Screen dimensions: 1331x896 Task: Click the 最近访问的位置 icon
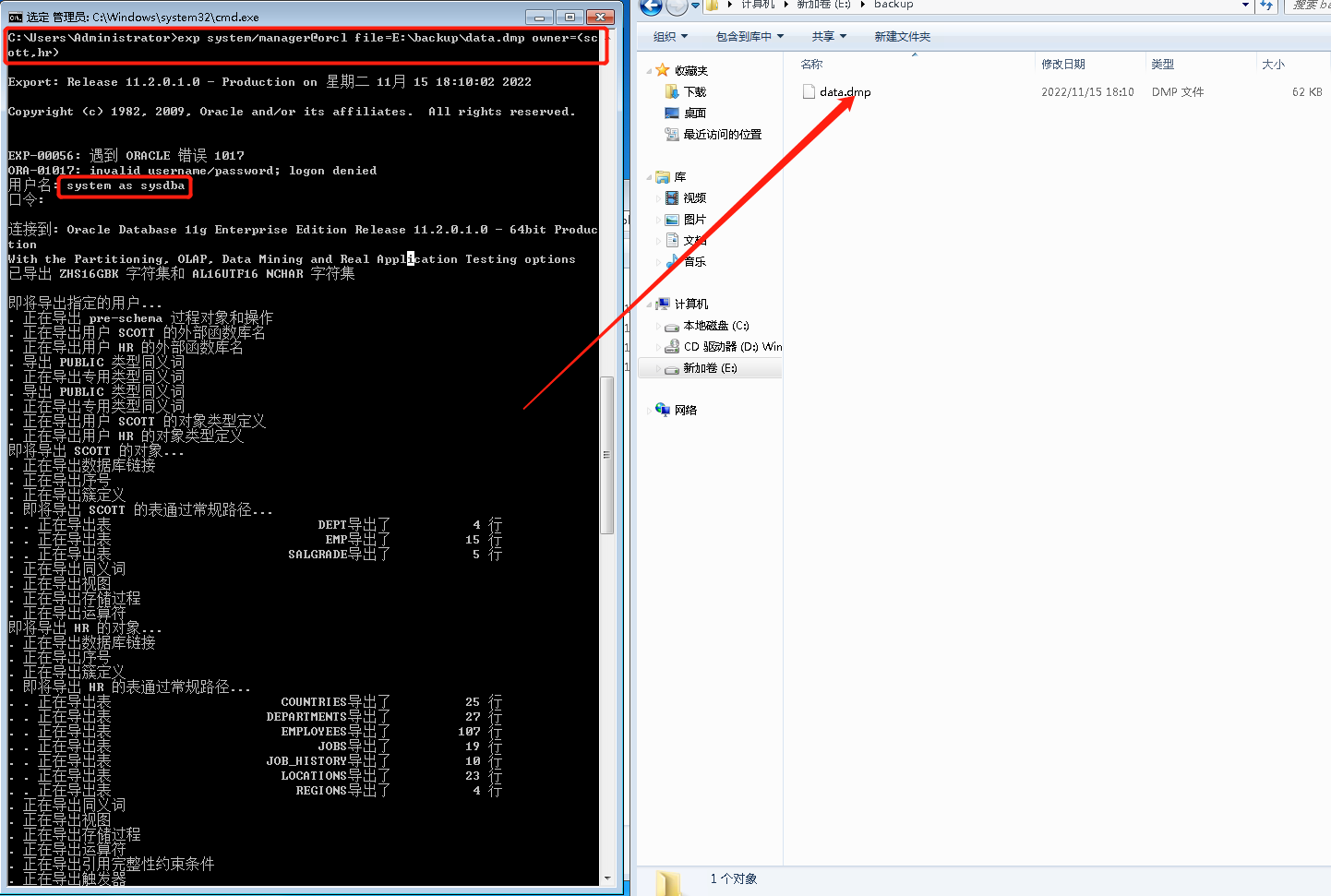point(672,134)
